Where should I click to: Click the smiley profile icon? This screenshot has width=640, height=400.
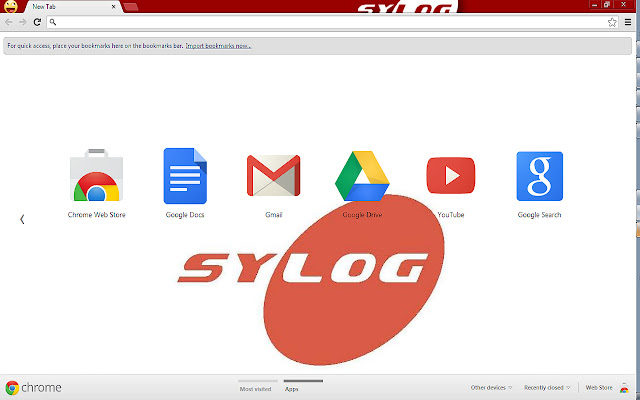[11, 7]
